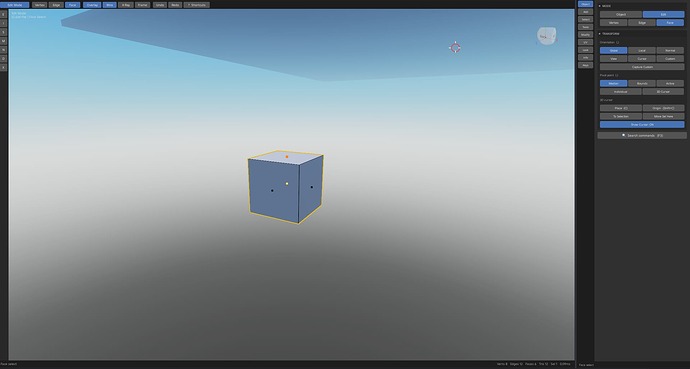Viewport: 690px width, 369px height.
Task: Set orientation to Global
Action: 613,51
